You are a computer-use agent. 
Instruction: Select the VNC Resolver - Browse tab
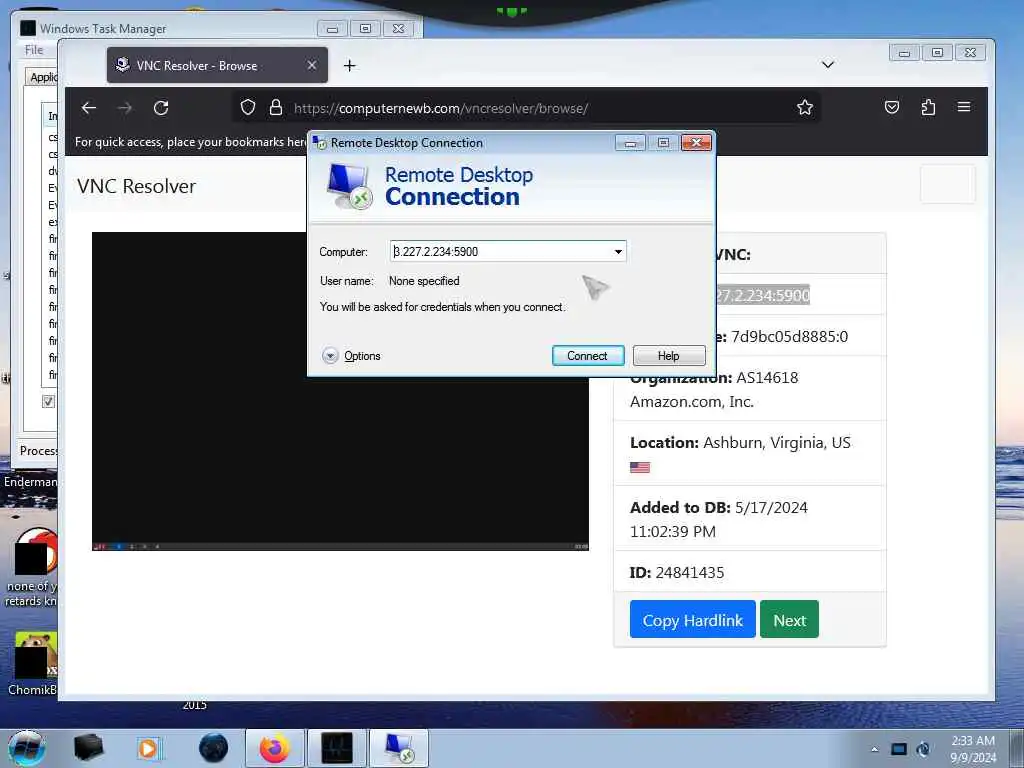point(217,65)
